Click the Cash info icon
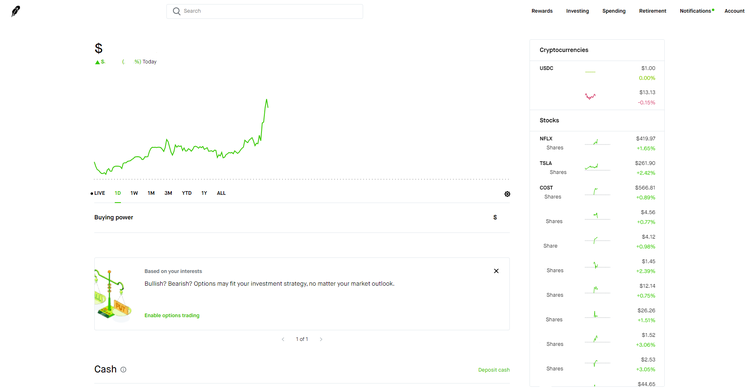The image size is (750, 388). pos(123,370)
